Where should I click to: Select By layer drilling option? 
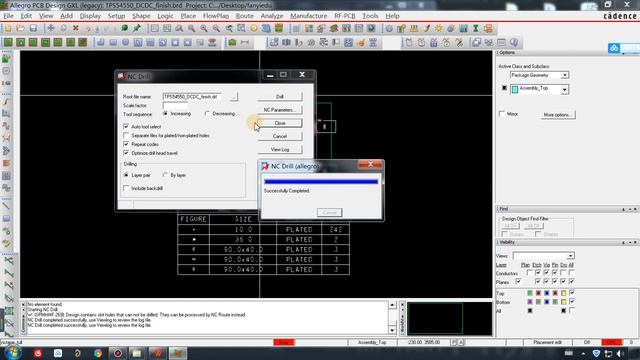pyautogui.click(x=165, y=175)
